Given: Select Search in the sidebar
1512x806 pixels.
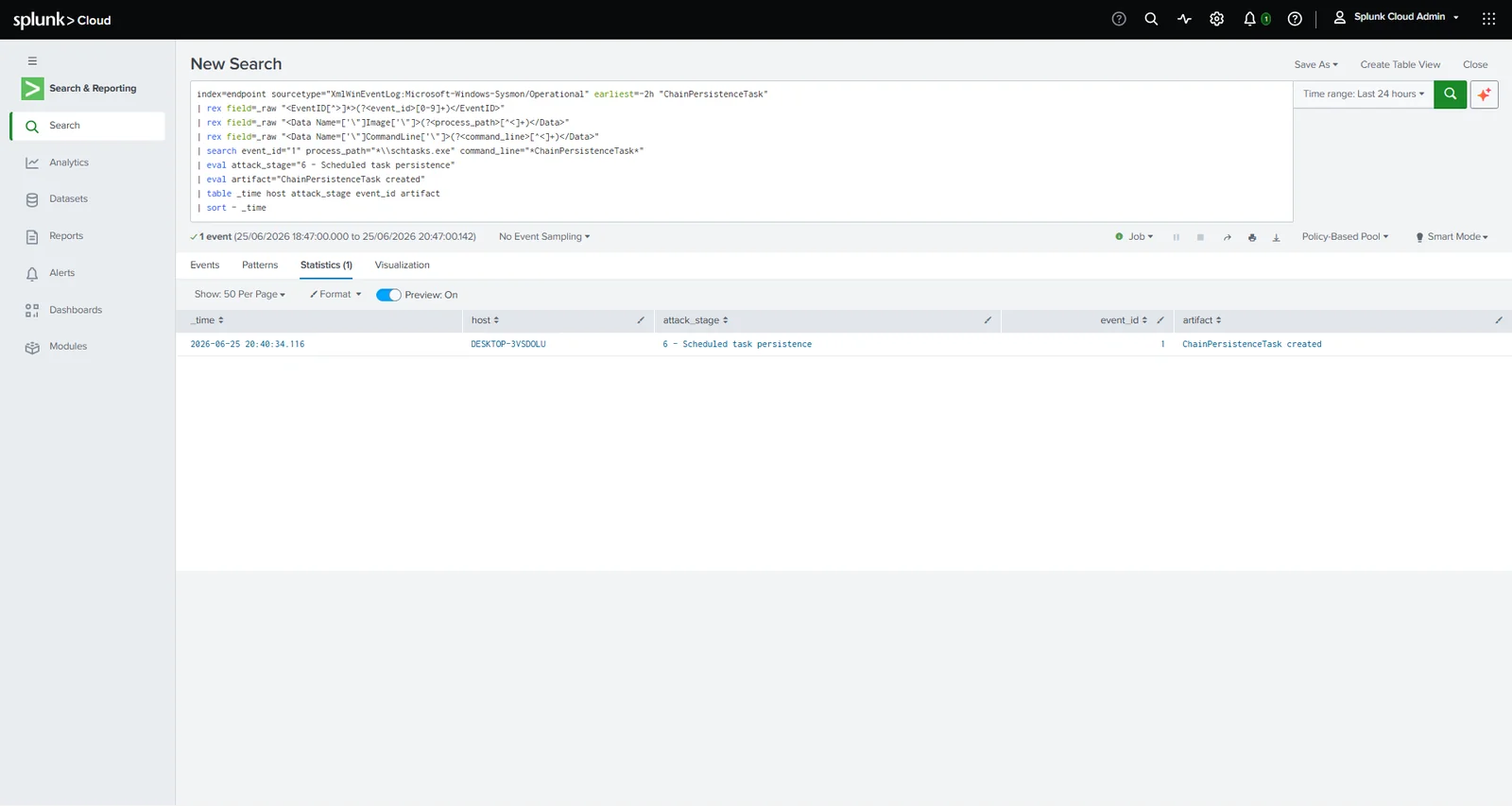Looking at the screenshot, I should tap(88, 126).
